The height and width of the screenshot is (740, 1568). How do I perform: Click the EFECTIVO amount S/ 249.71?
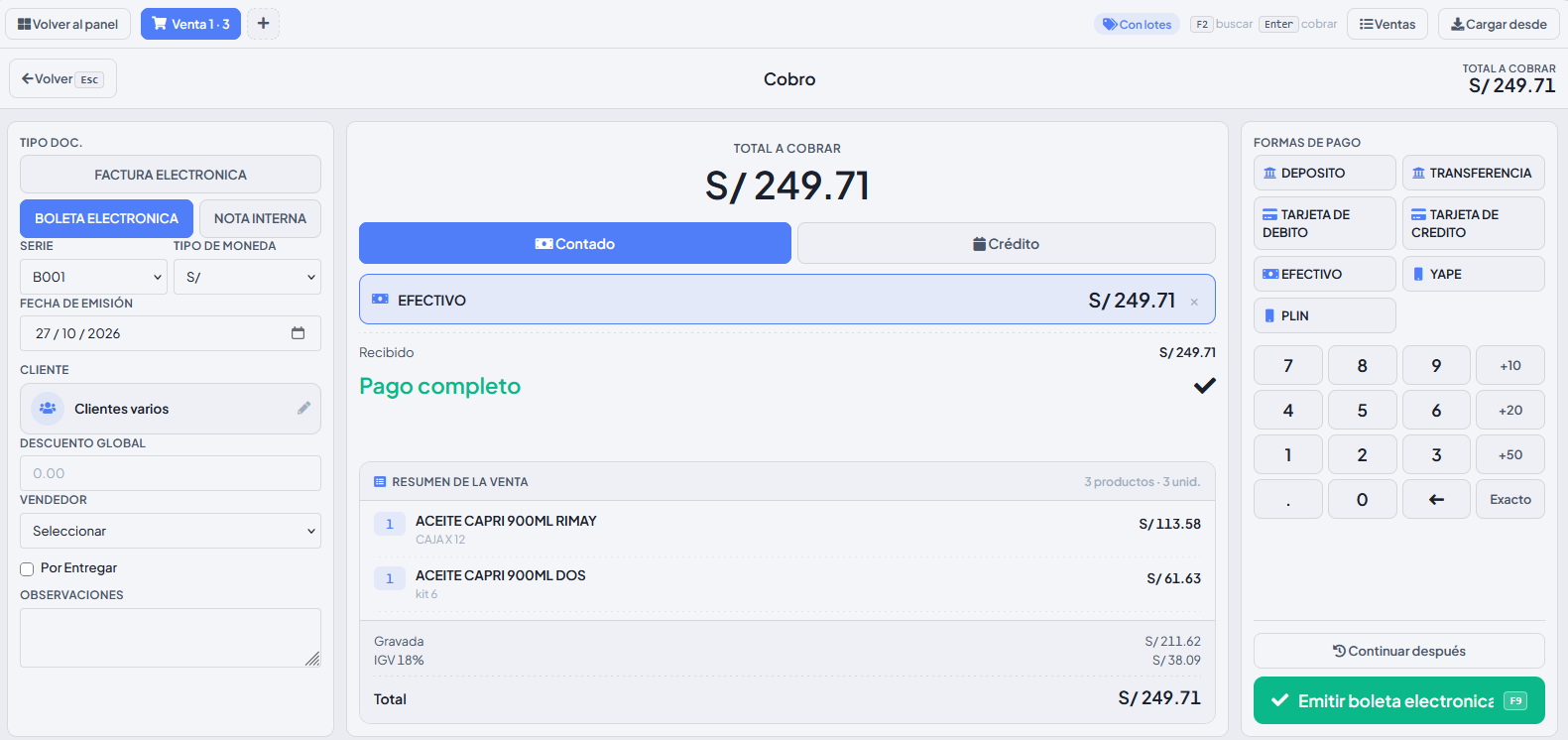click(1132, 300)
